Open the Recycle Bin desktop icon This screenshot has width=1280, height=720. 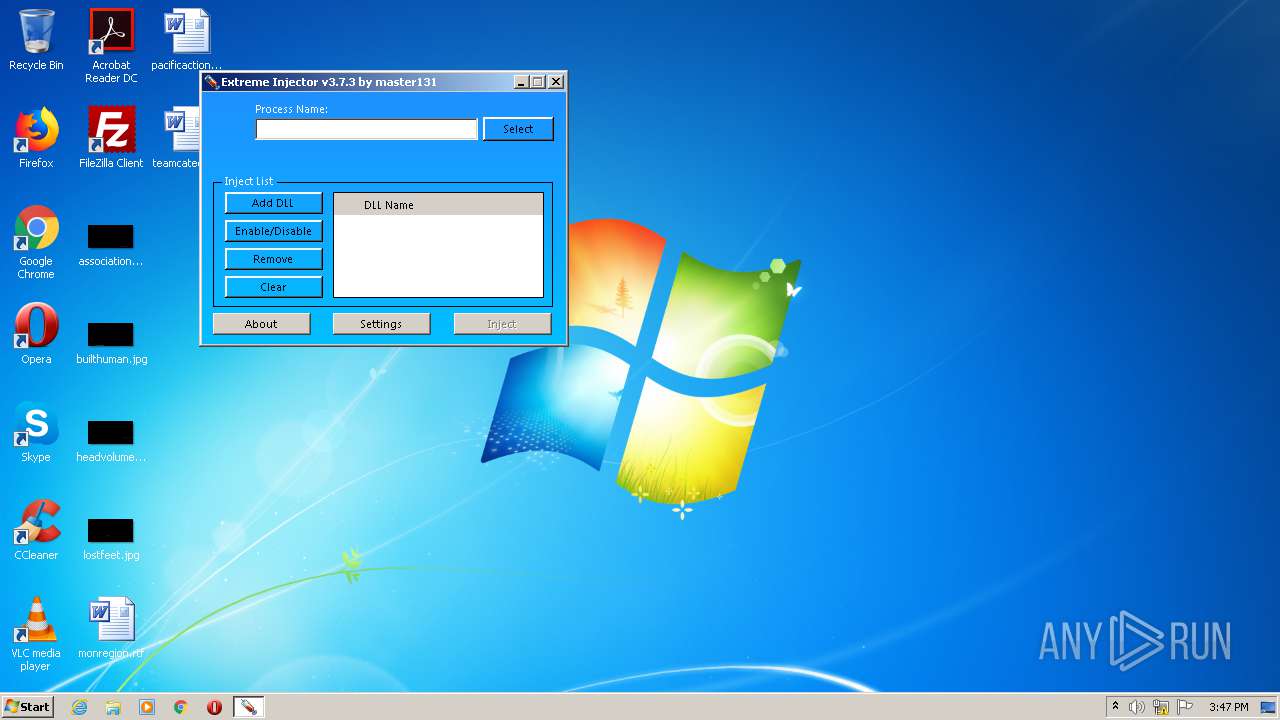[36, 40]
